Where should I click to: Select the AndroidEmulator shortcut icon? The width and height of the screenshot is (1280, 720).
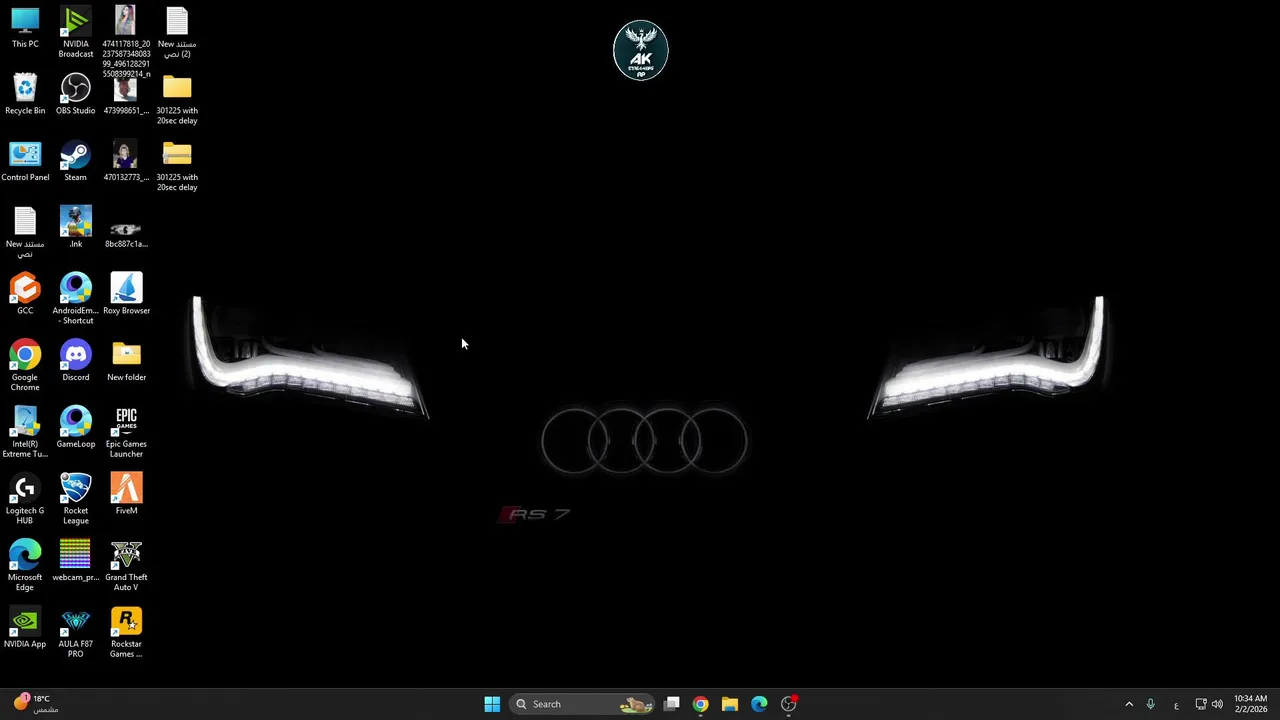pyautogui.click(x=75, y=299)
